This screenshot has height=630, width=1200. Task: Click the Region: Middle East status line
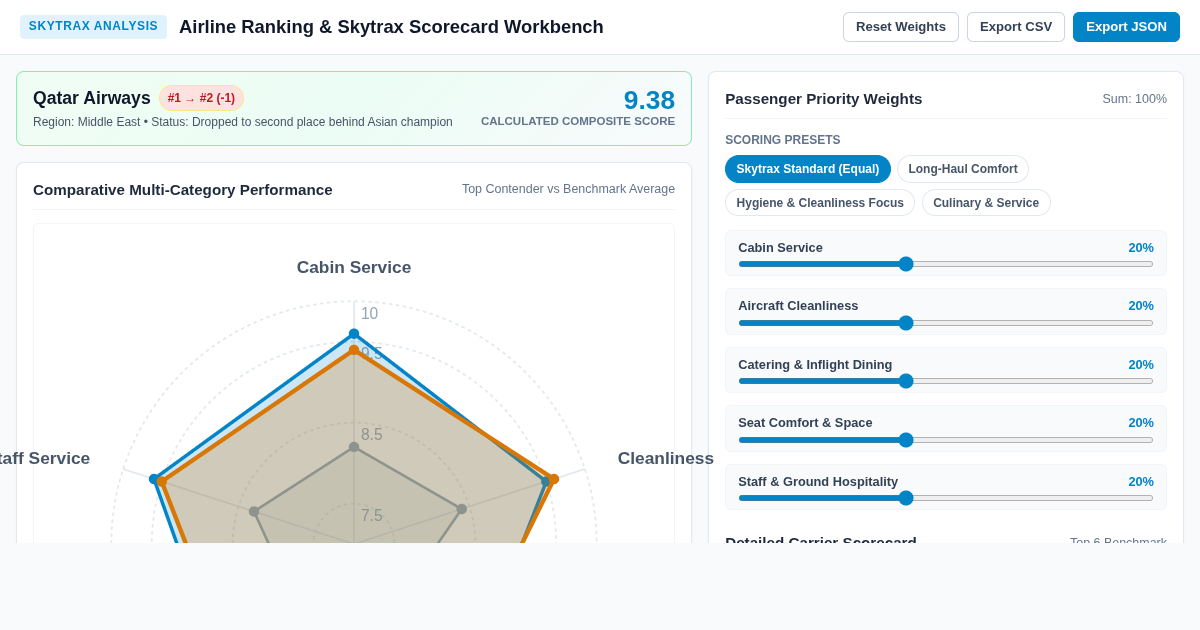tap(243, 122)
